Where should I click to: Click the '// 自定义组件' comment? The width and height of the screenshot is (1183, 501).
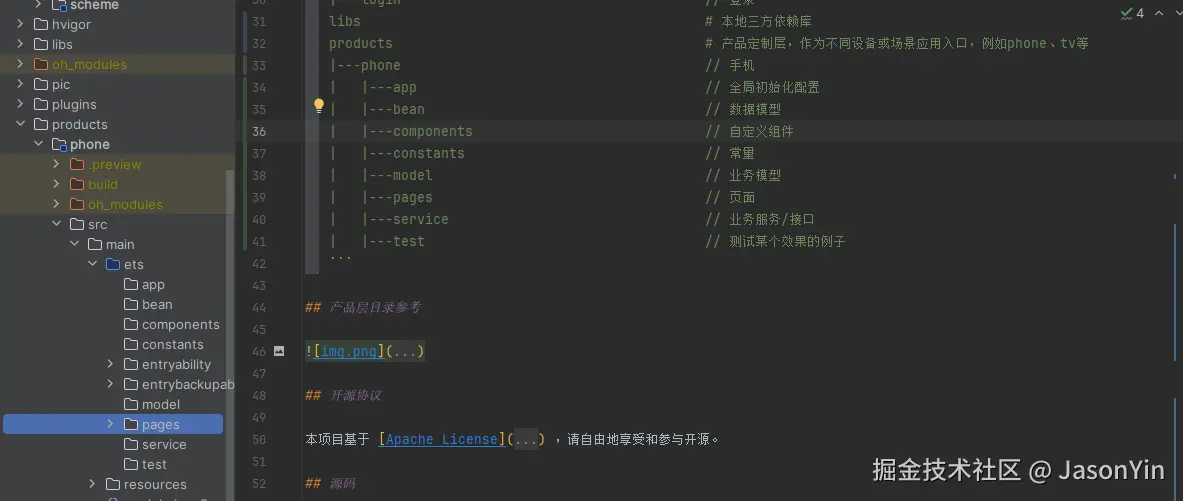click(x=749, y=131)
